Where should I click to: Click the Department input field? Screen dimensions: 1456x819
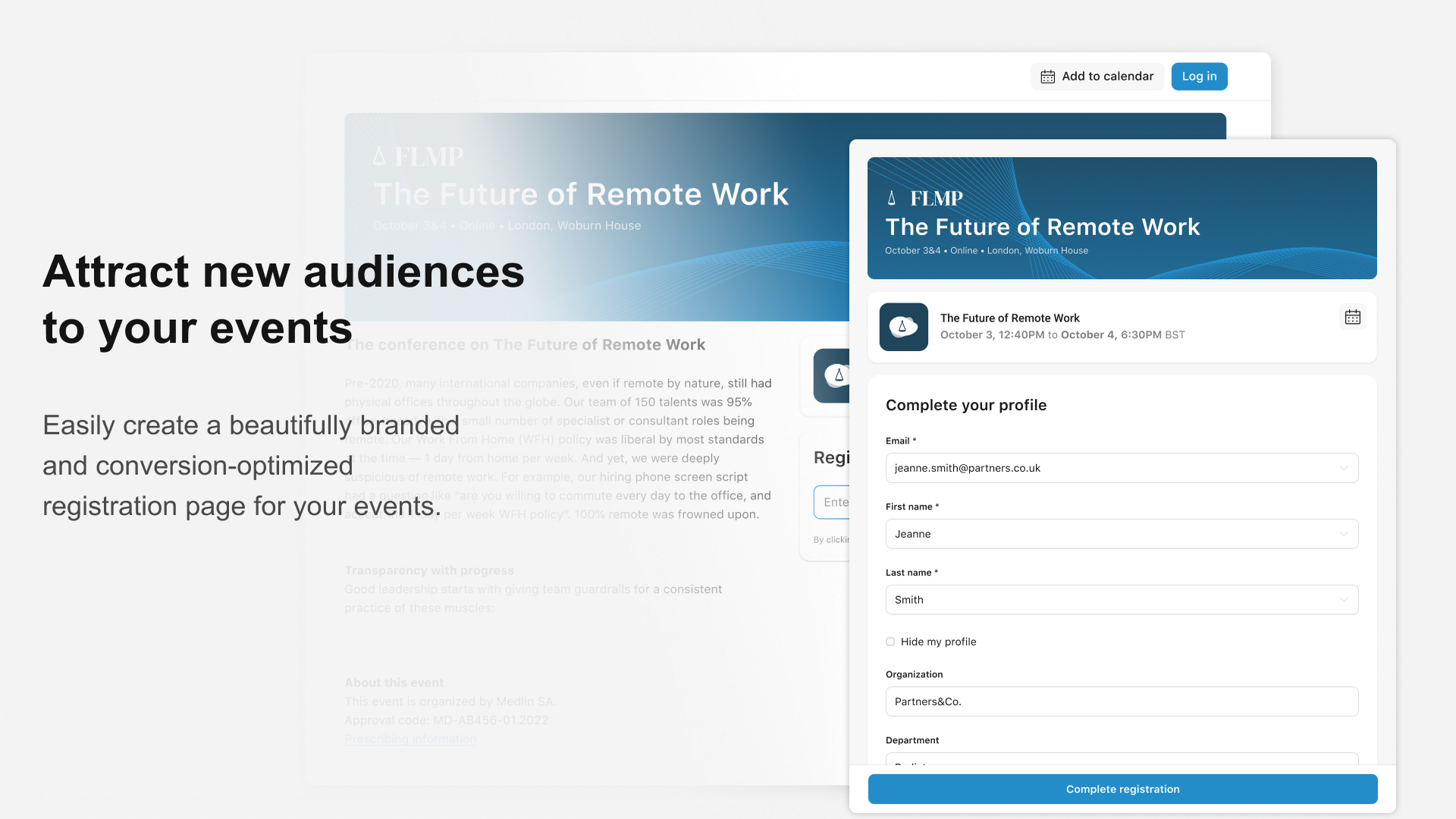(1122, 764)
